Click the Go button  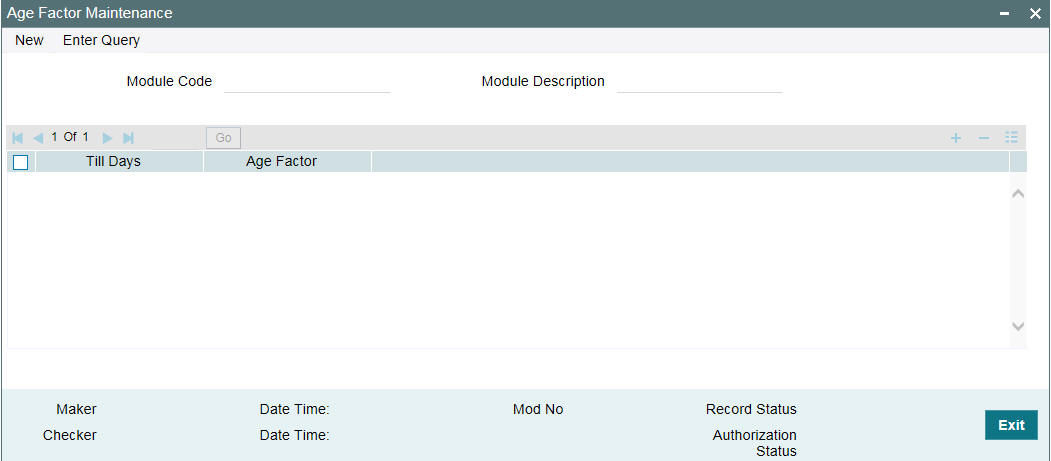[x=223, y=138]
